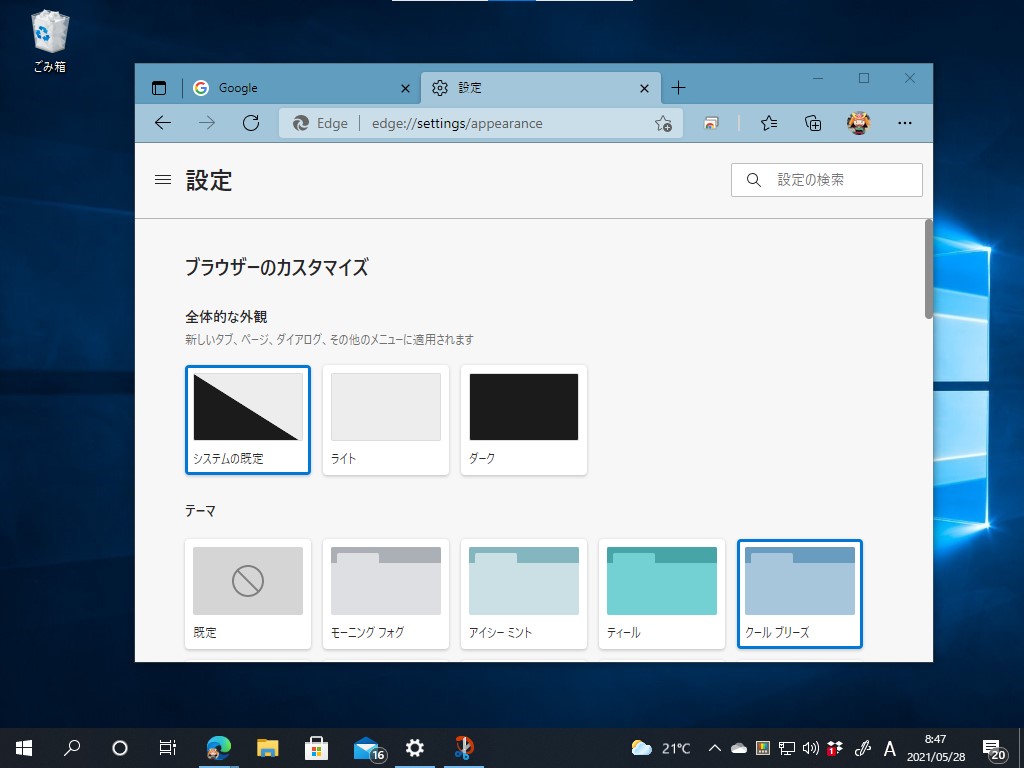Viewport: 1024px width, 768px height.
Task: Open a new tab with the plus button
Action: pos(679,88)
